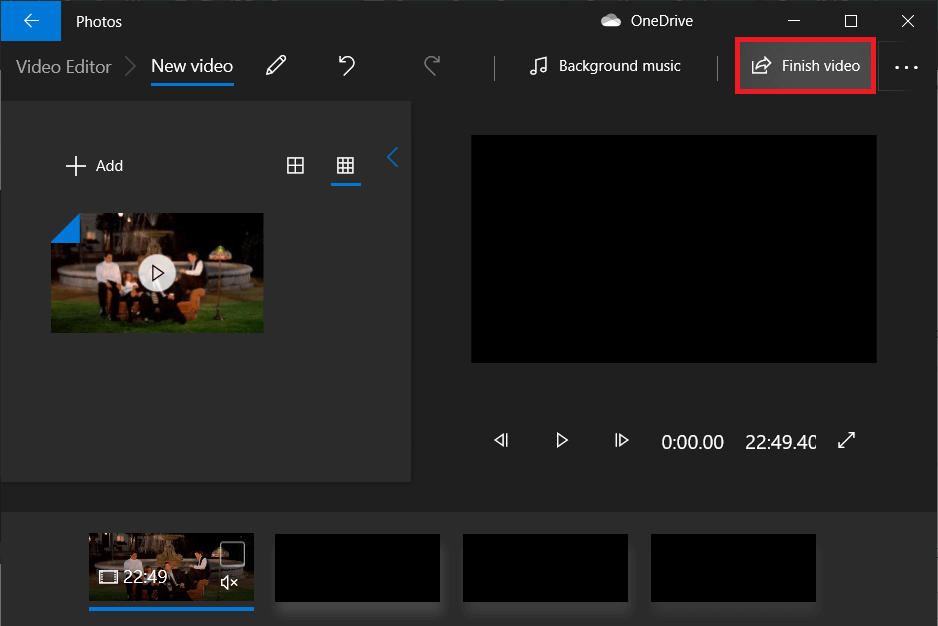Expand the Video Editor breadcrumb chevron
This screenshot has width=938, height=626.
(130, 66)
